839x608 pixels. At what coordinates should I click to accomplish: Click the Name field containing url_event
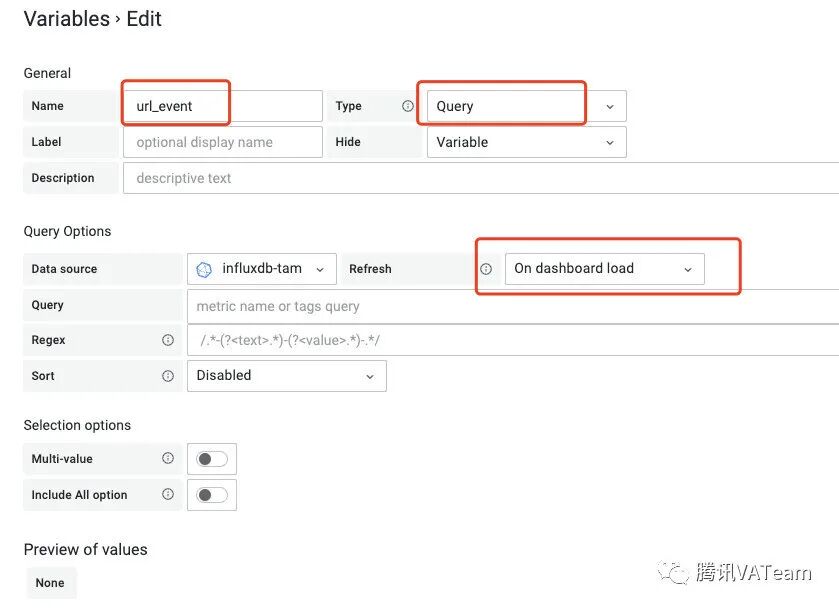pyautogui.click(x=222, y=106)
